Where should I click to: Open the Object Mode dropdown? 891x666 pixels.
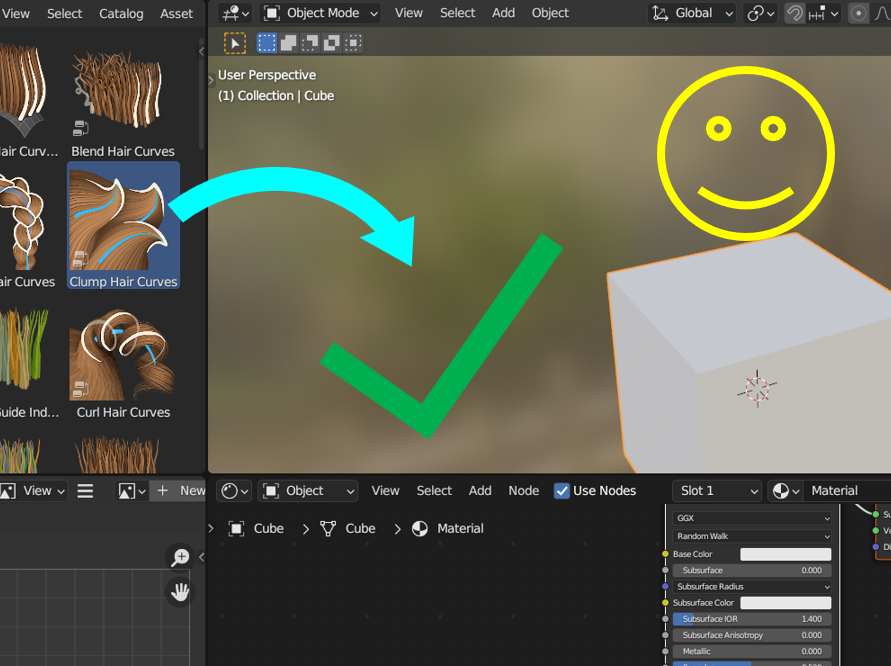[x=320, y=13]
